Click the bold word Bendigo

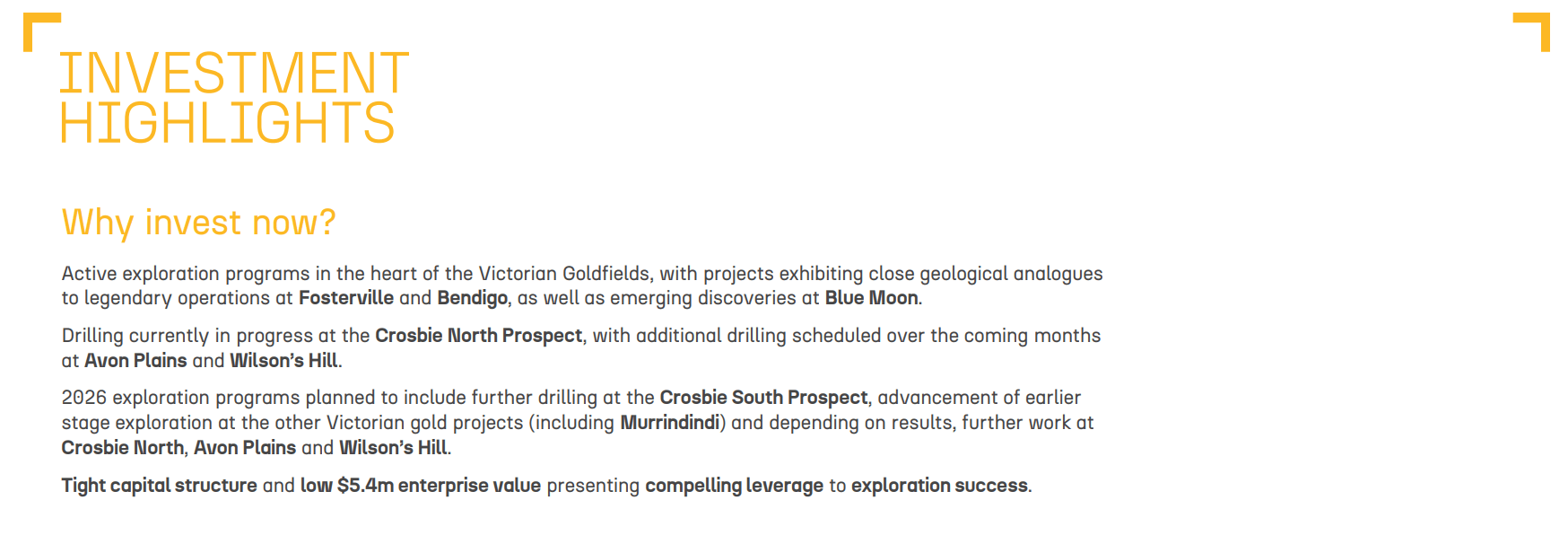[472, 298]
